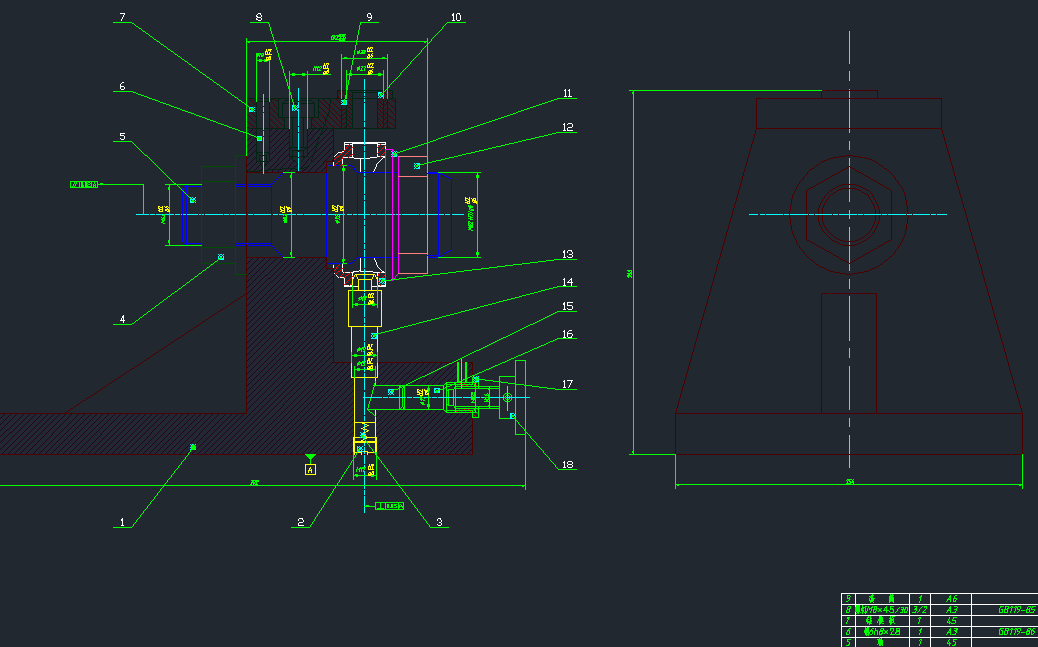Image resolution: width=1038 pixels, height=647 pixels.
Task: Click the A3 material cell in row 6
Action: (x=951, y=632)
